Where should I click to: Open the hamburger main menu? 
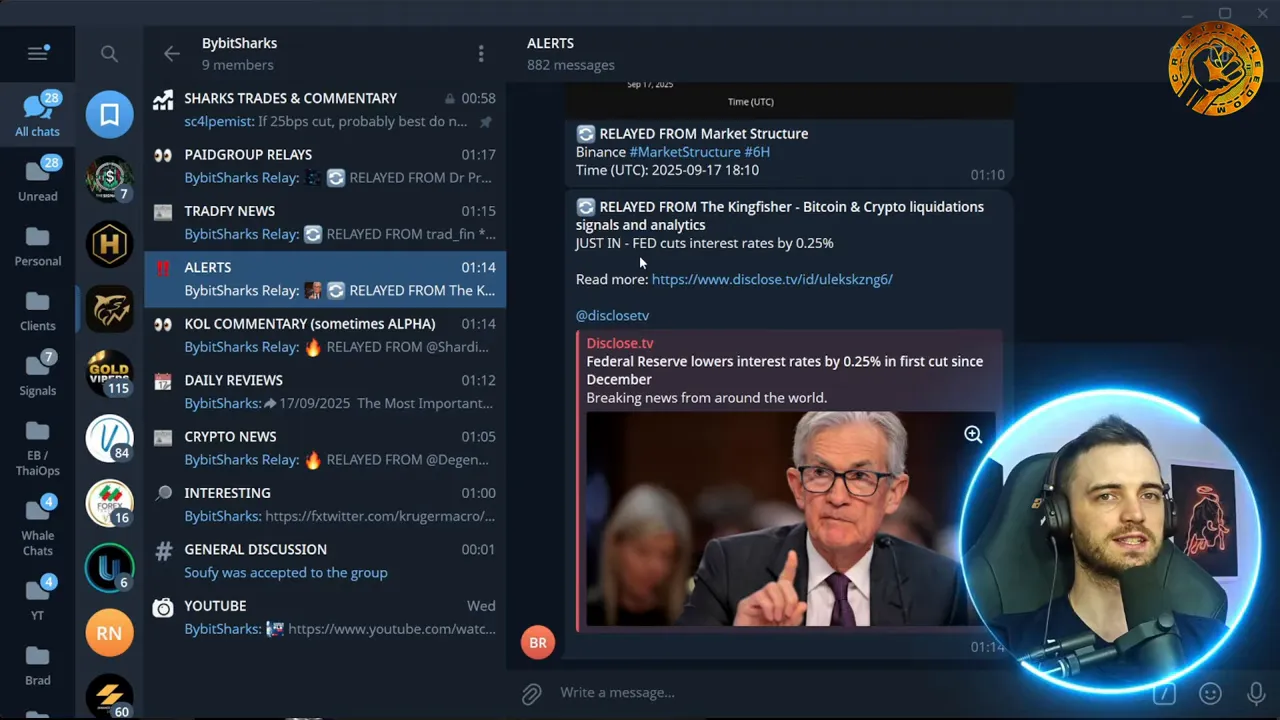pos(38,54)
